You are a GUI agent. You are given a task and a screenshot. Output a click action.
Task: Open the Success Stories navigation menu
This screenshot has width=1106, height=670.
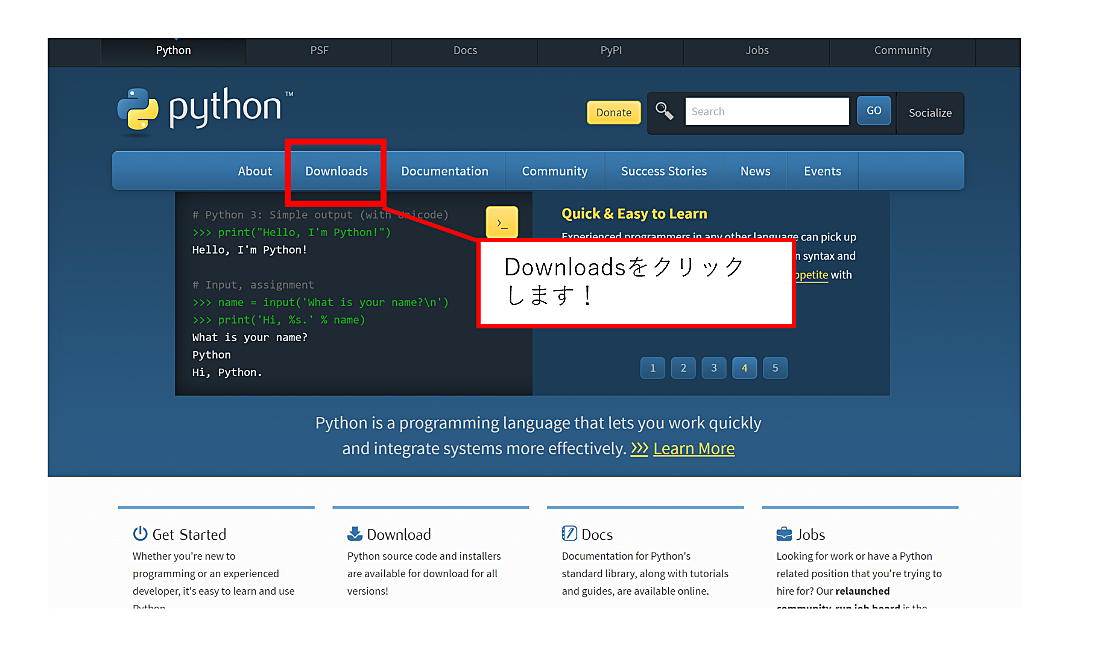pyautogui.click(x=664, y=171)
